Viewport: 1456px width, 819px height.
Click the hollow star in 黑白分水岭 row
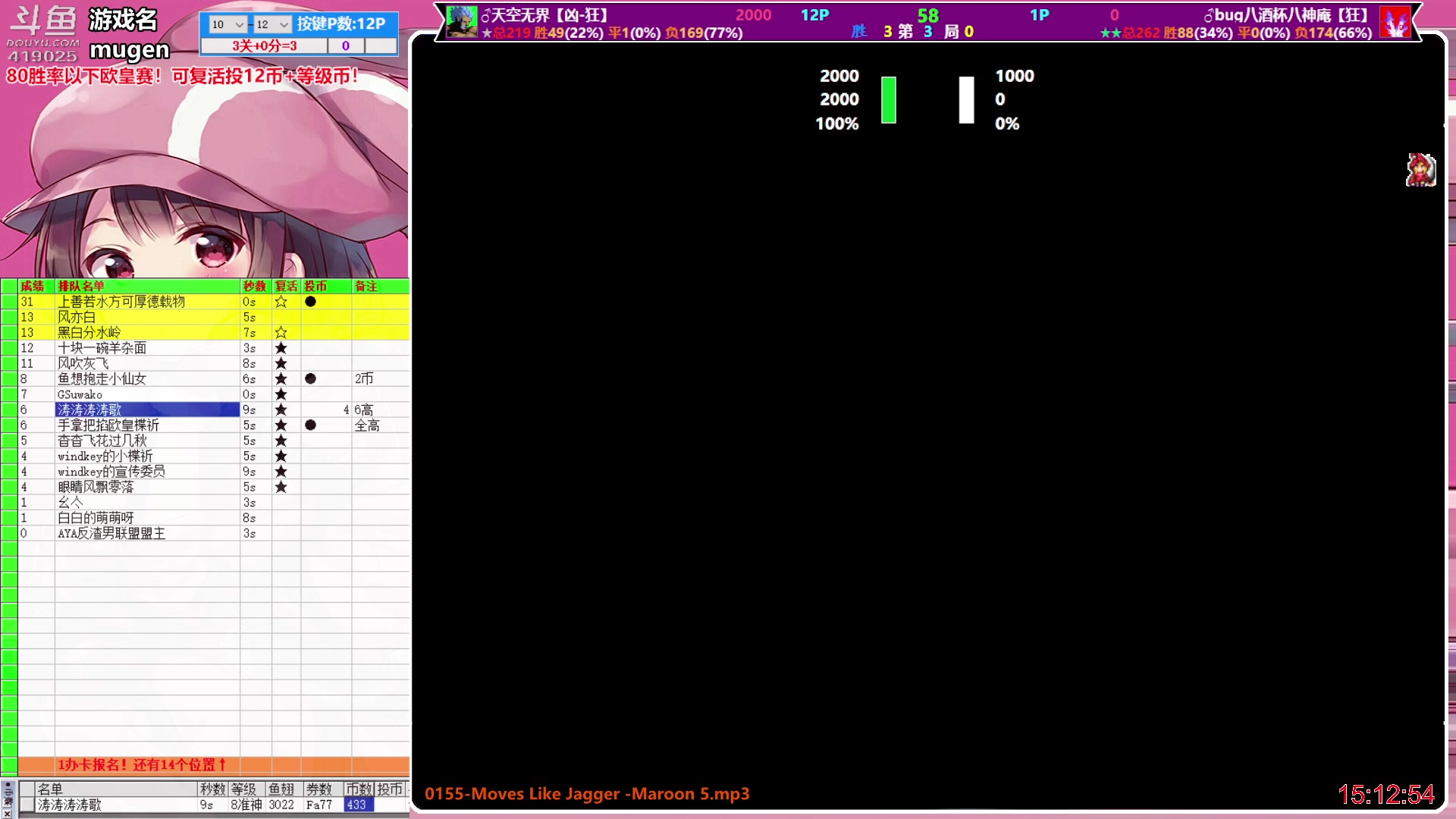pyautogui.click(x=281, y=332)
